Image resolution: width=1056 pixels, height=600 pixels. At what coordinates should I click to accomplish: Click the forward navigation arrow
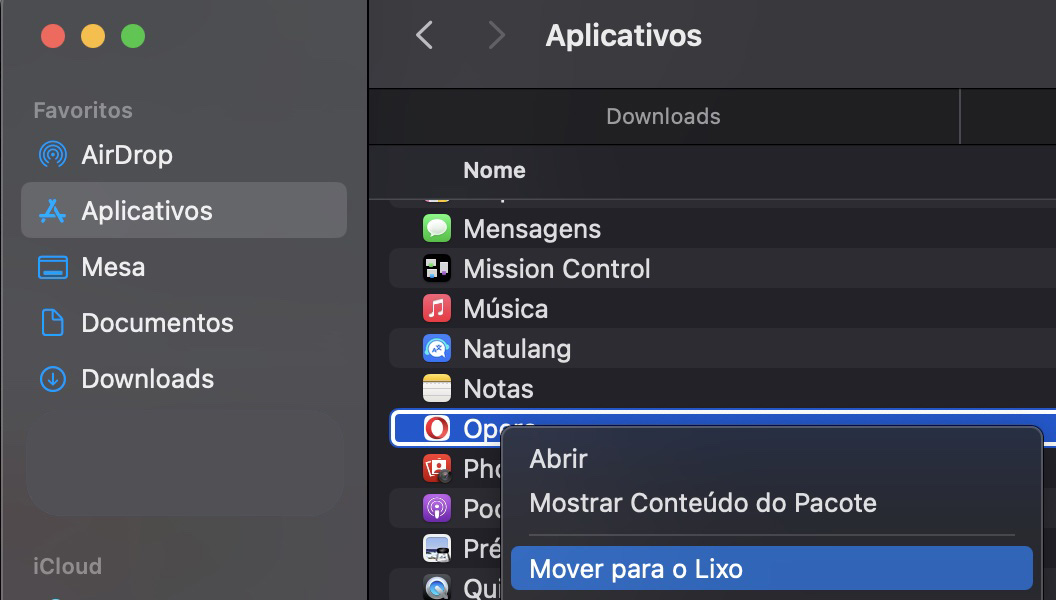[496, 34]
